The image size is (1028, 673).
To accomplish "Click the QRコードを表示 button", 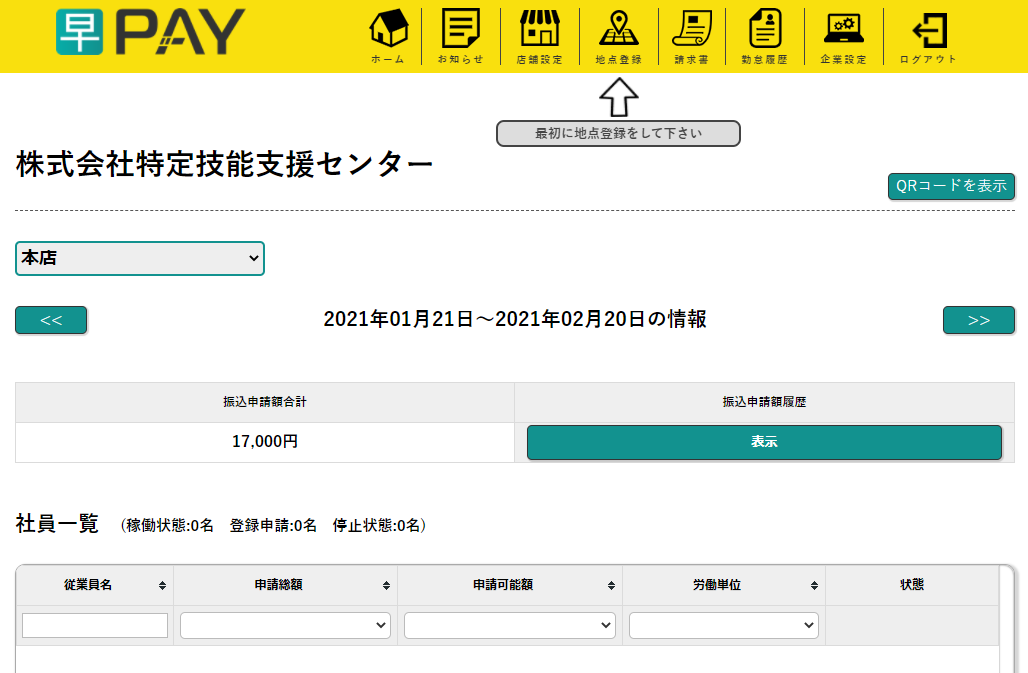I will click(951, 186).
